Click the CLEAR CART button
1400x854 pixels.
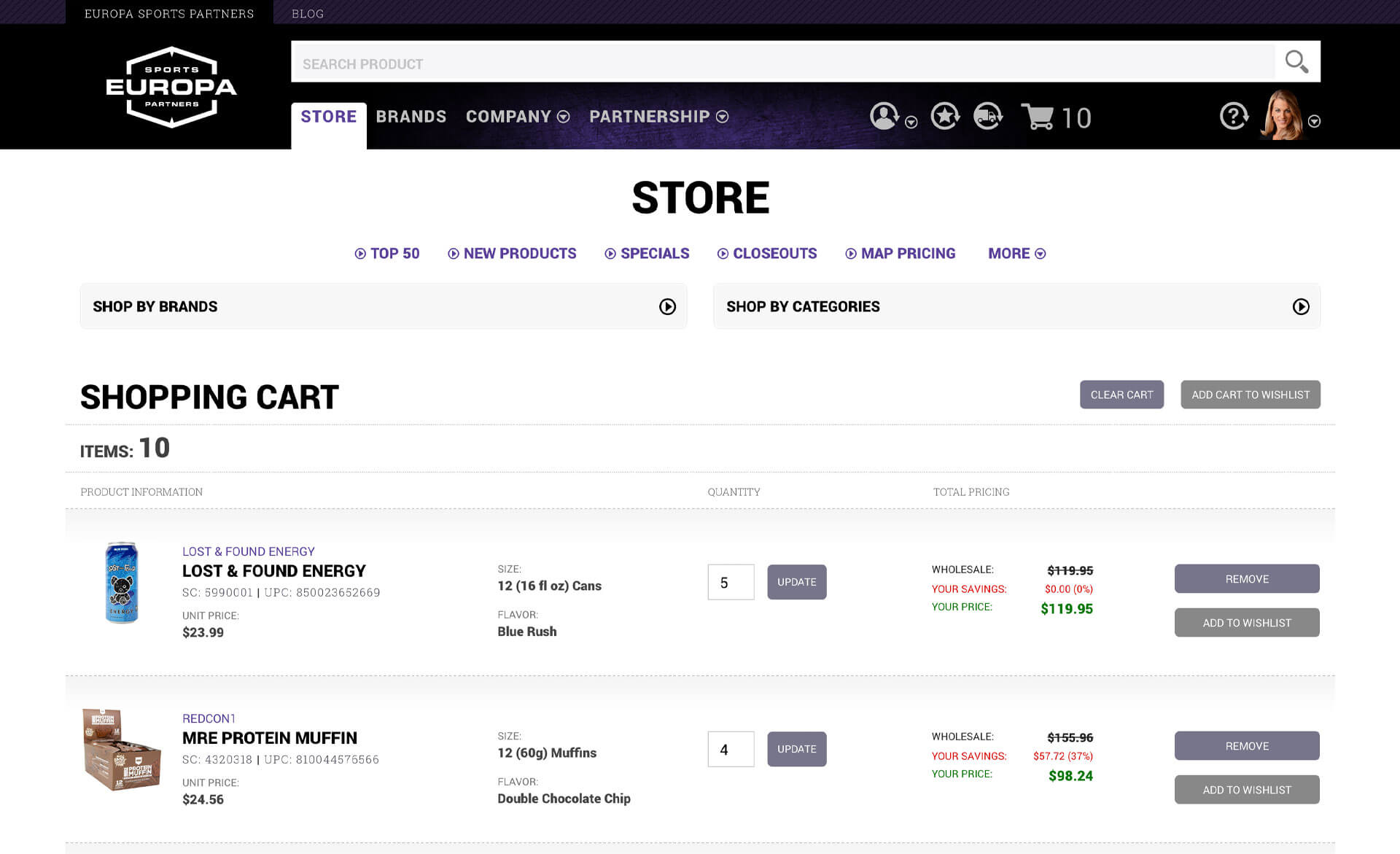pyautogui.click(x=1121, y=395)
